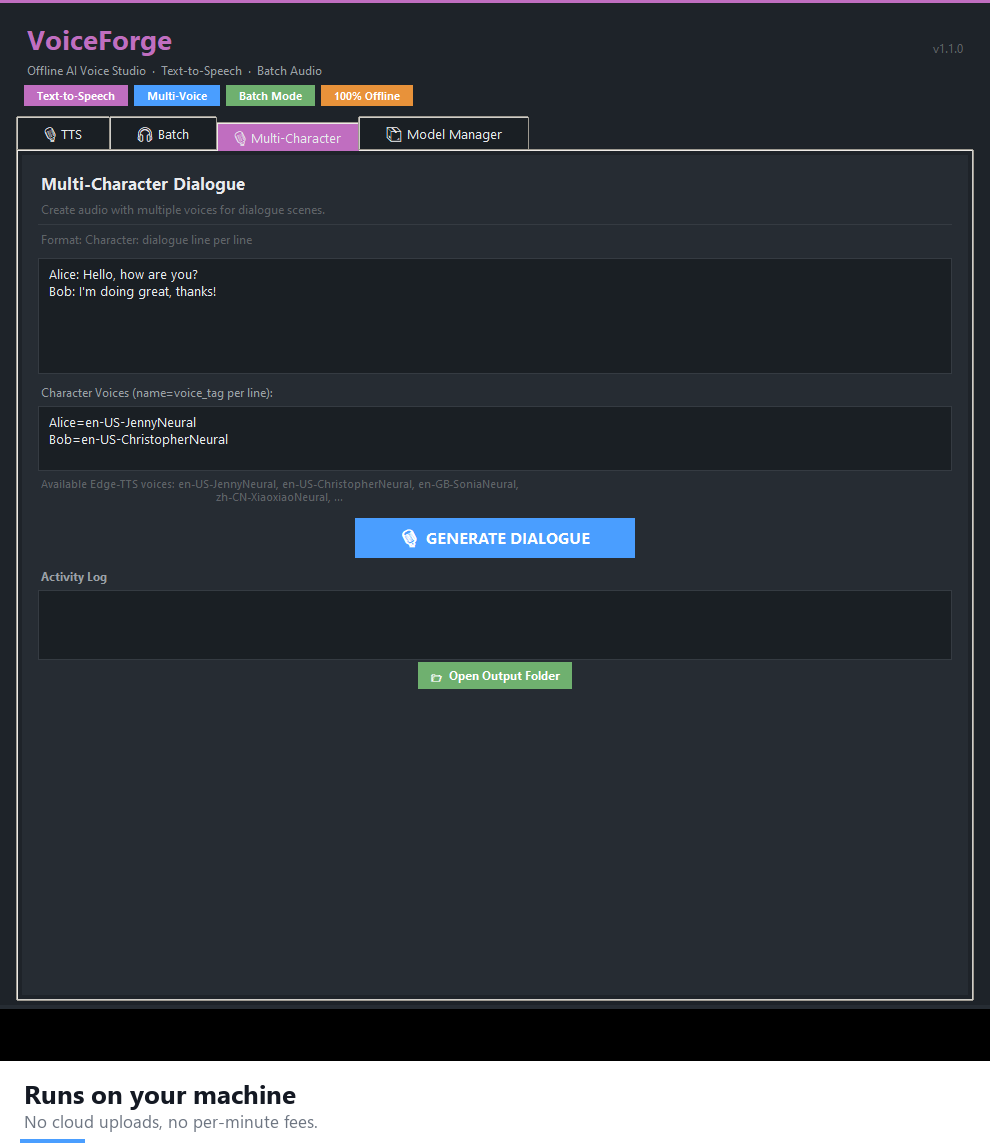Focus the dialogue script text area
This screenshot has height=1145, width=990.
(x=494, y=315)
